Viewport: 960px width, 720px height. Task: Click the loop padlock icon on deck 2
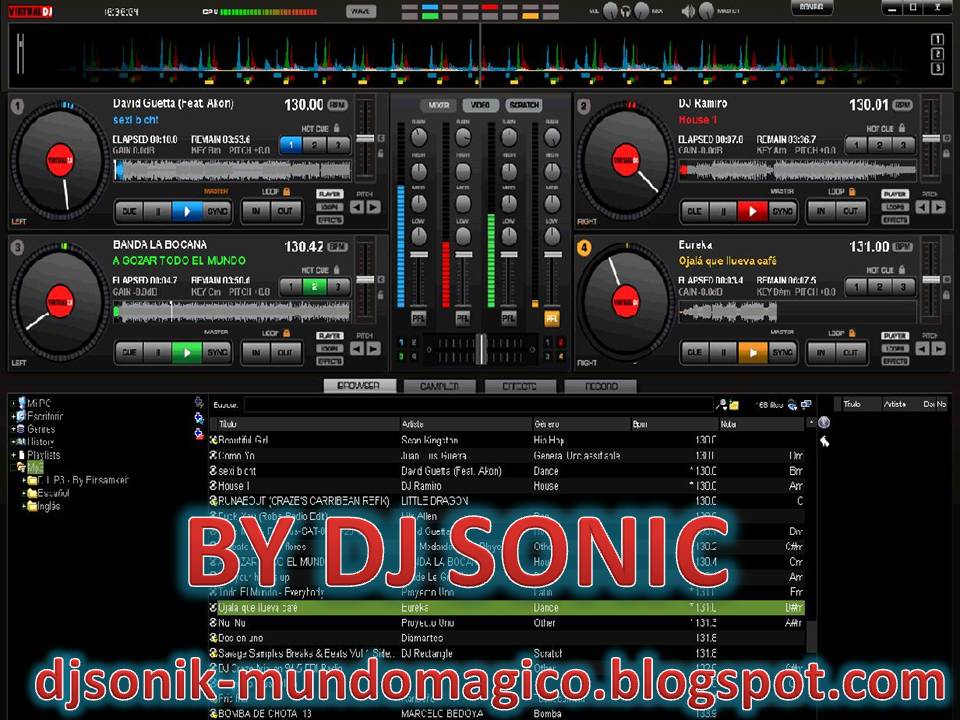[x=852, y=192]
